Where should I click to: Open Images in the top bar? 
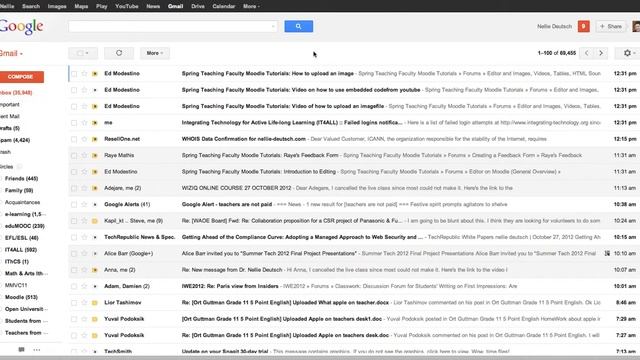point(57,6)
